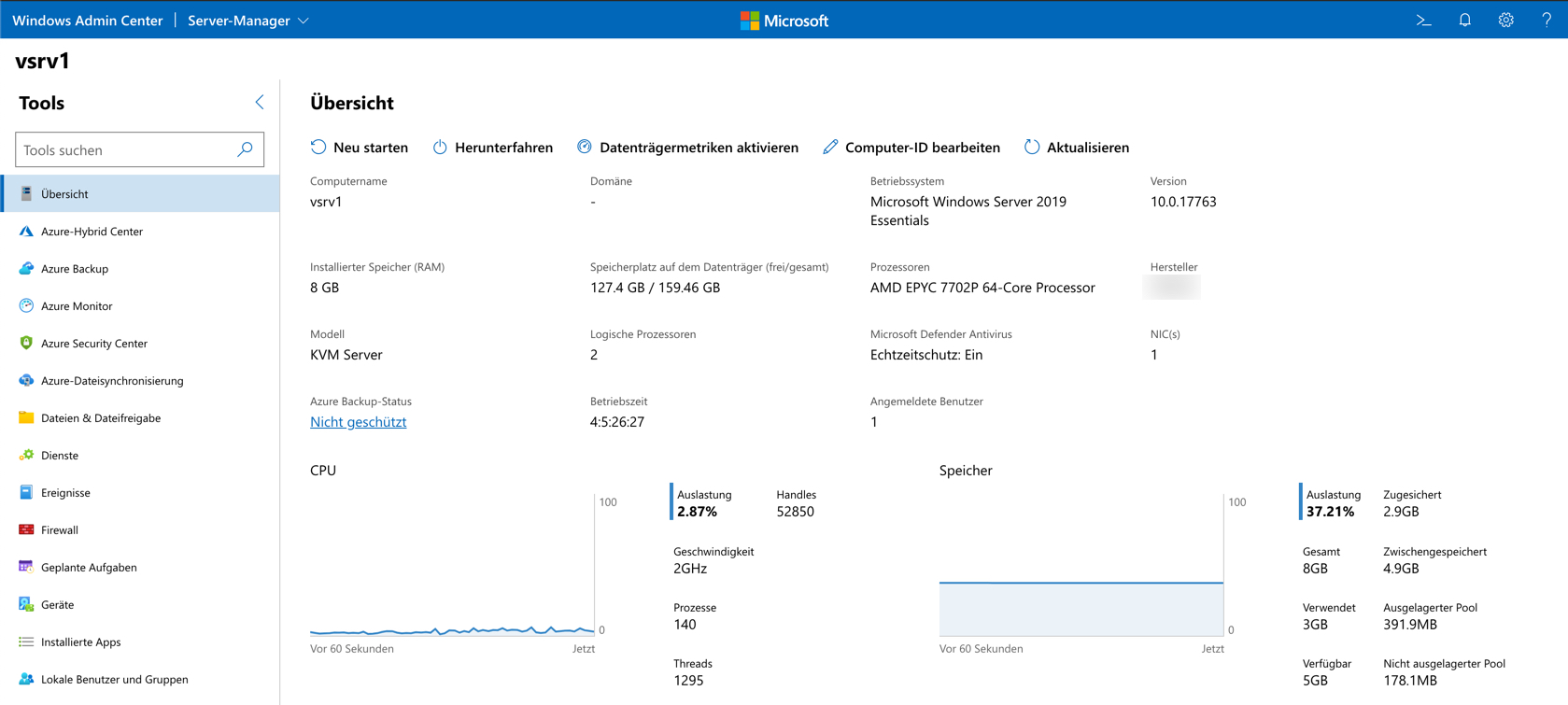Expand the Server-Manager dropdown

pos(248,21)
